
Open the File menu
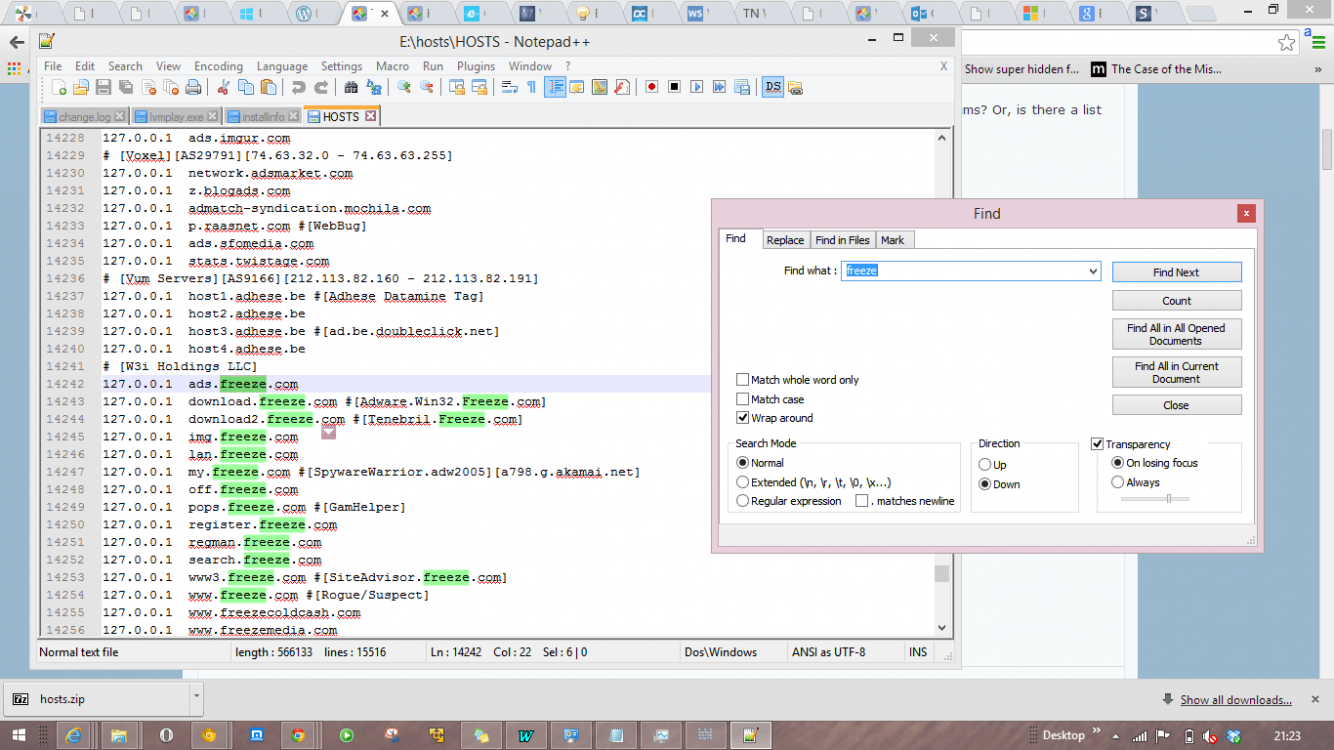53,66
